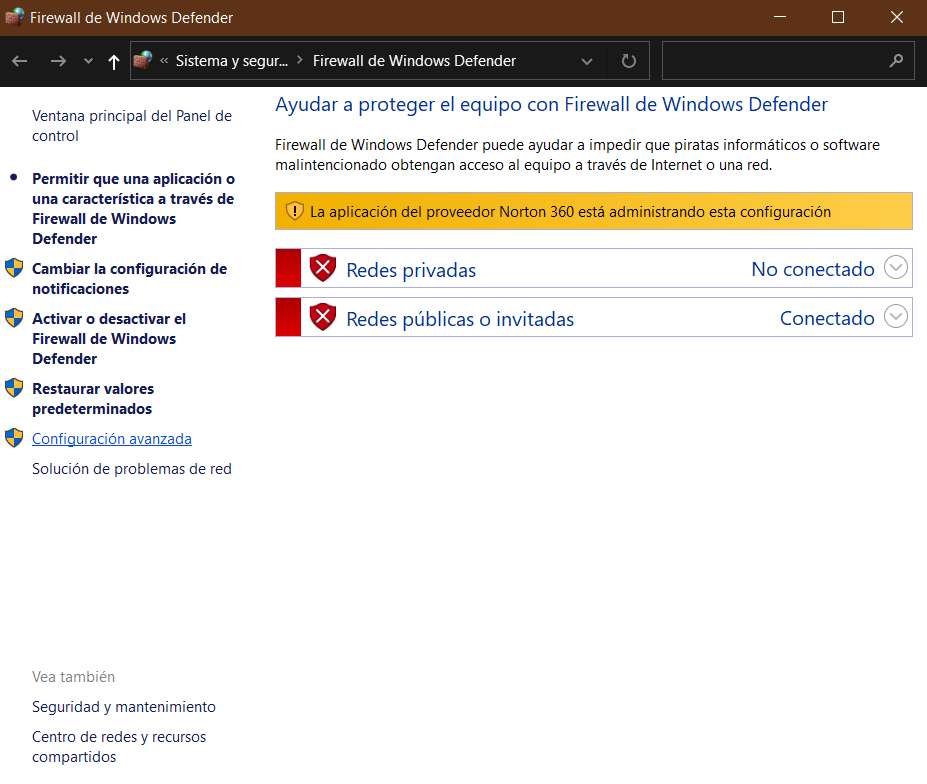
Task: Click the Norton 360 warning shield icon
Action: (x=294, y=211)
